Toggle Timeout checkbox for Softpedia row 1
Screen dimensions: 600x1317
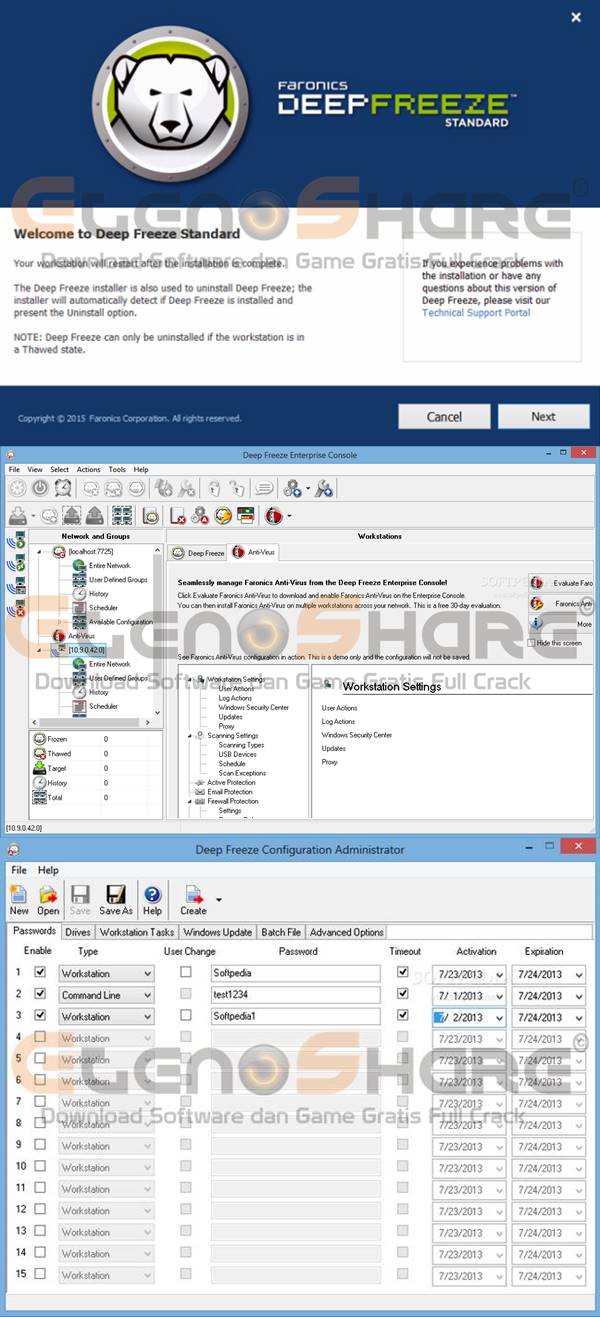coord(403,971)
